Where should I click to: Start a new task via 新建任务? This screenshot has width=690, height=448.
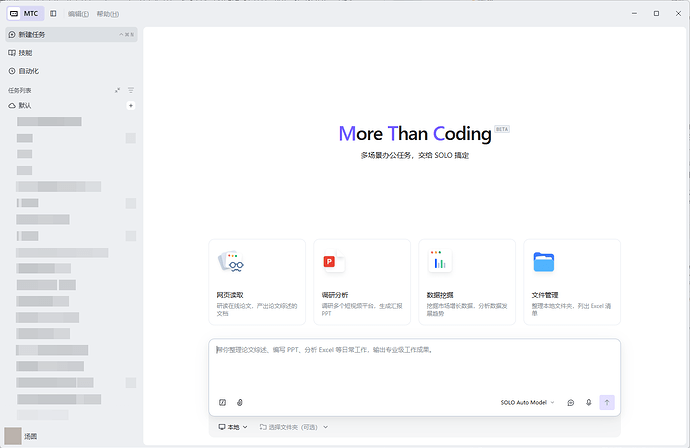(x=71, y=34)
